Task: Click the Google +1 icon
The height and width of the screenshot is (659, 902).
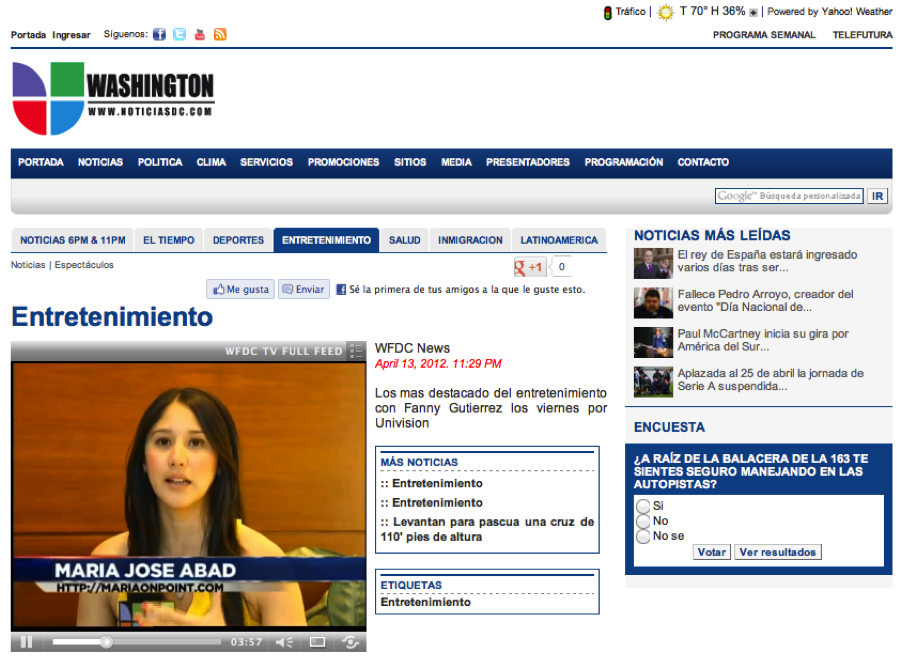Action: 529,267
